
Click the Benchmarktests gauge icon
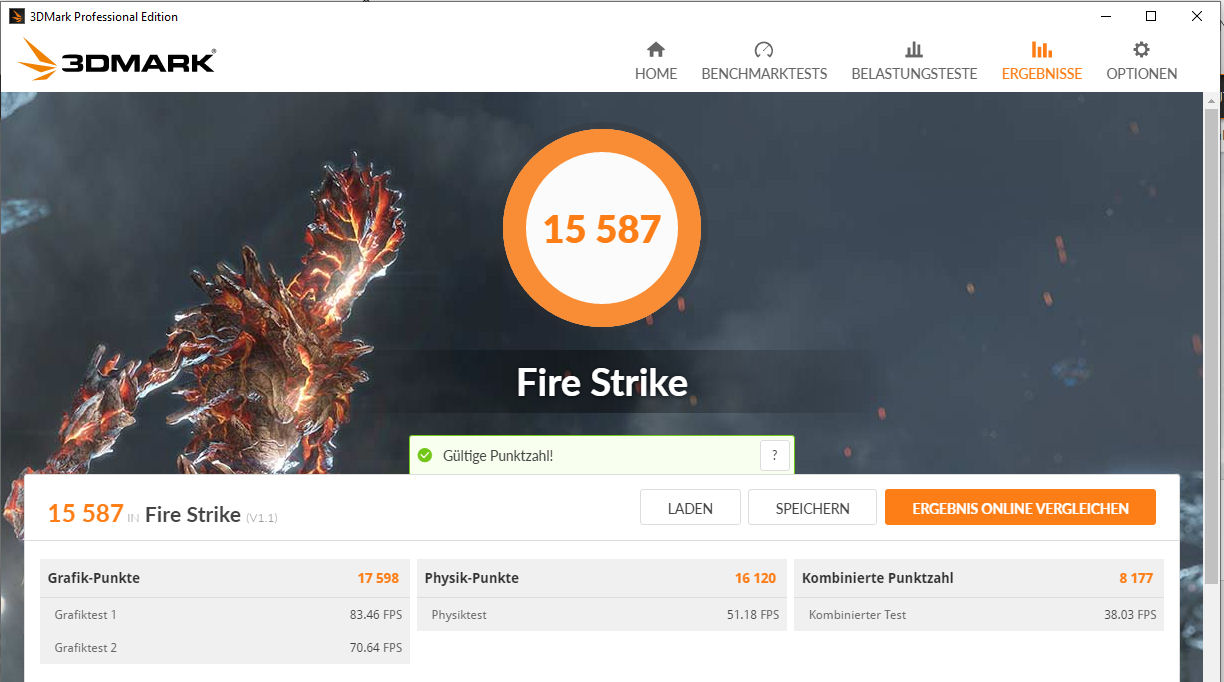tap(764, 49)
